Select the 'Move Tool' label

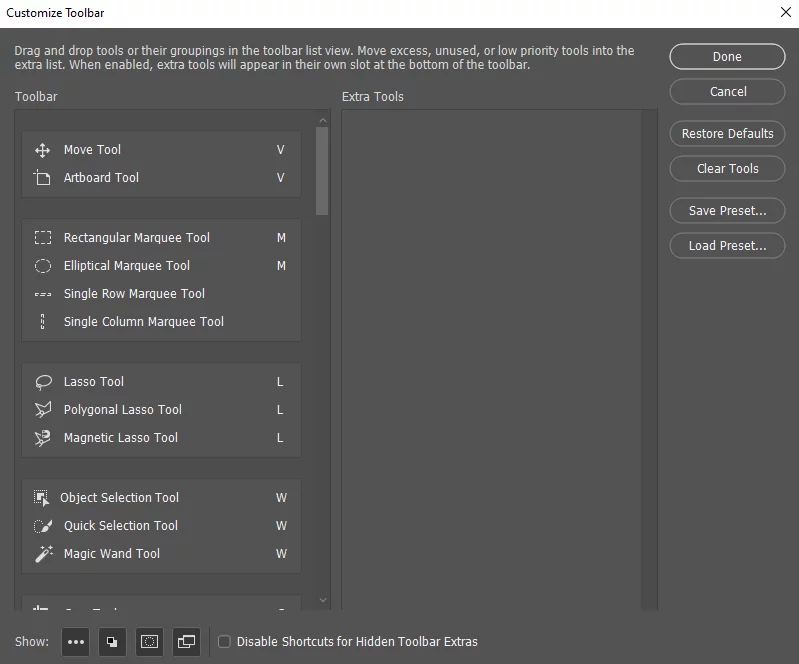(92, 150)
